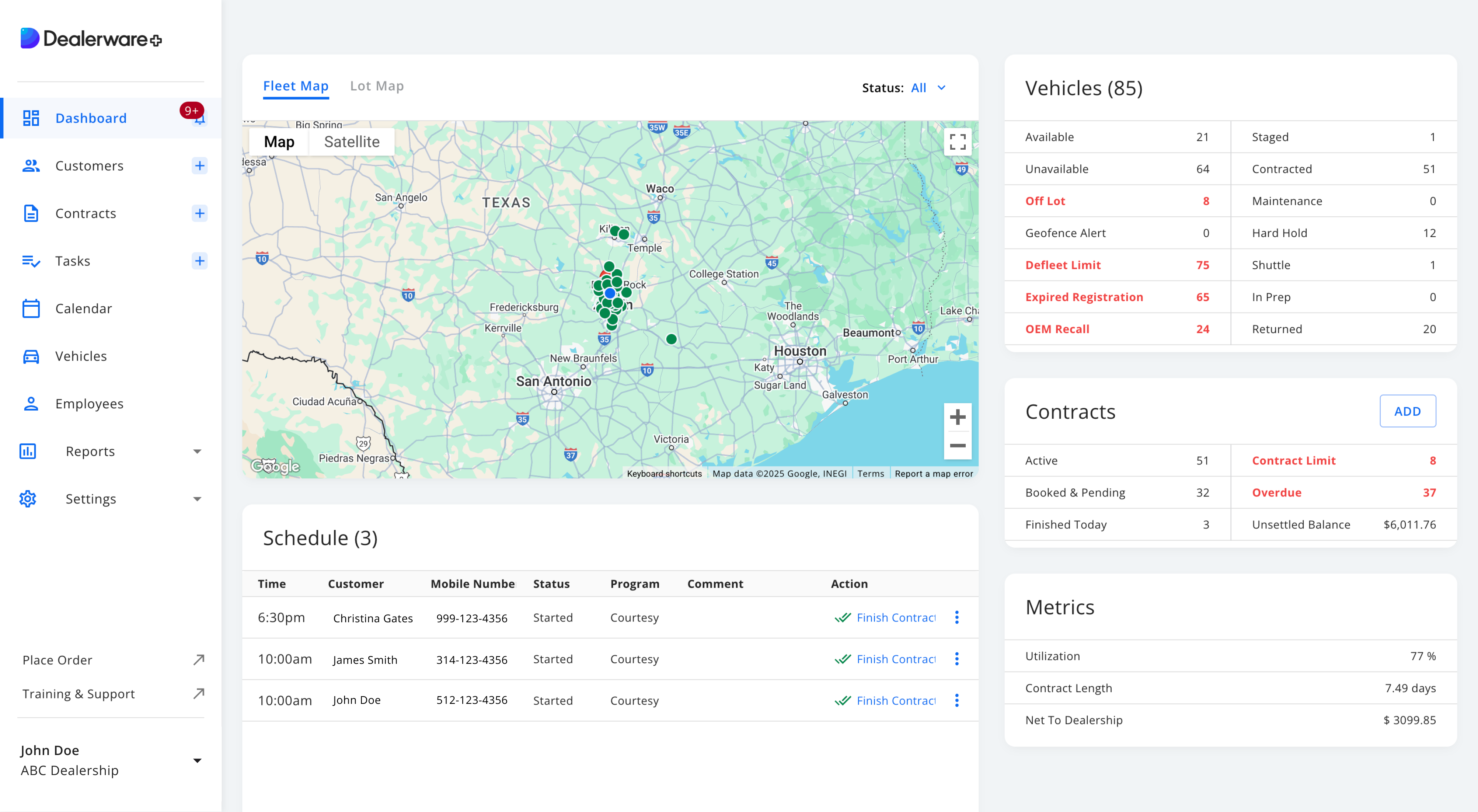Go to Calendar in sidebar
1478x812 pixels.
tap(83, 308)
